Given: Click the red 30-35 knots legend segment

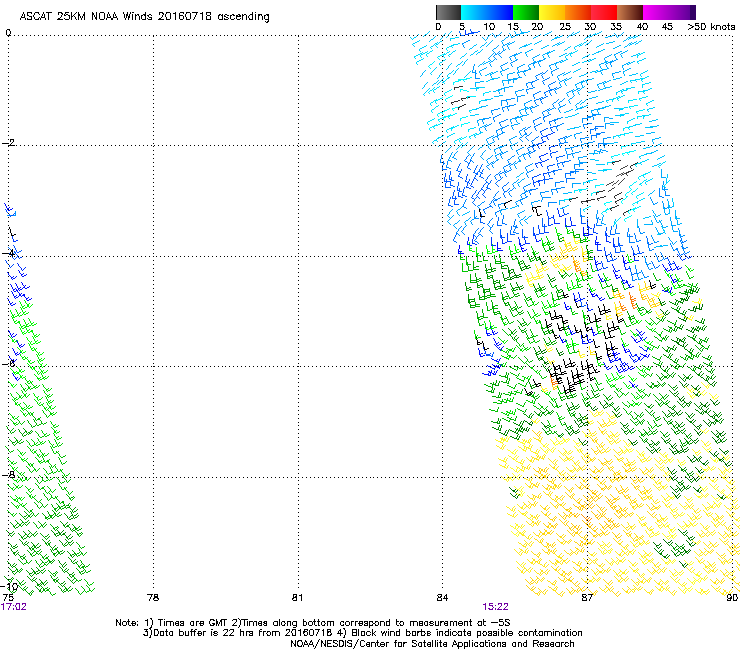Looking at the screenshot, I should click(x=604, y=12).
